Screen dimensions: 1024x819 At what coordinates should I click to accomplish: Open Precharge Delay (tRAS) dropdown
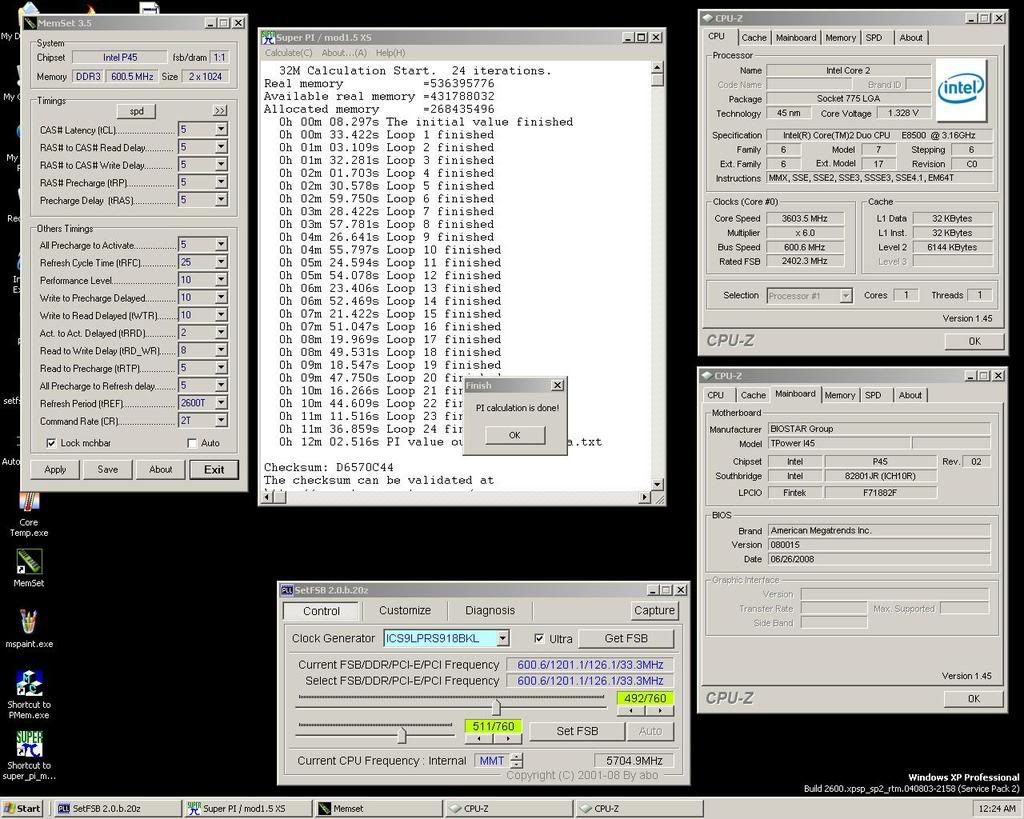coord(221,200)
